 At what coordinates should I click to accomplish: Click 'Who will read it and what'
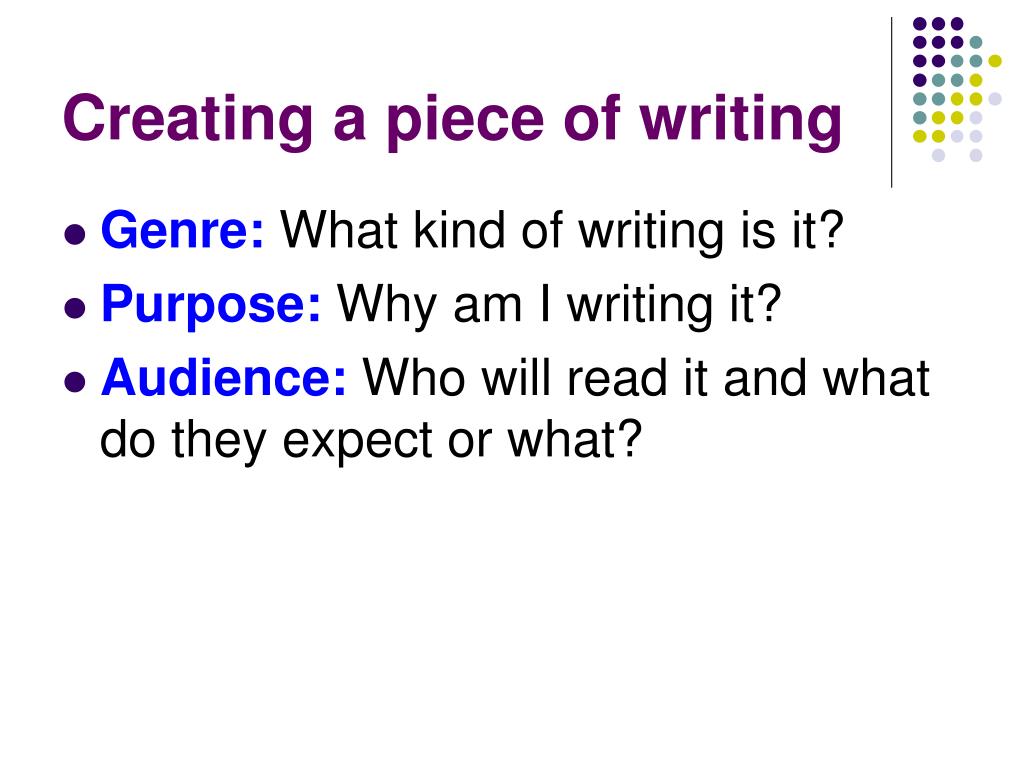pos(646,378)
